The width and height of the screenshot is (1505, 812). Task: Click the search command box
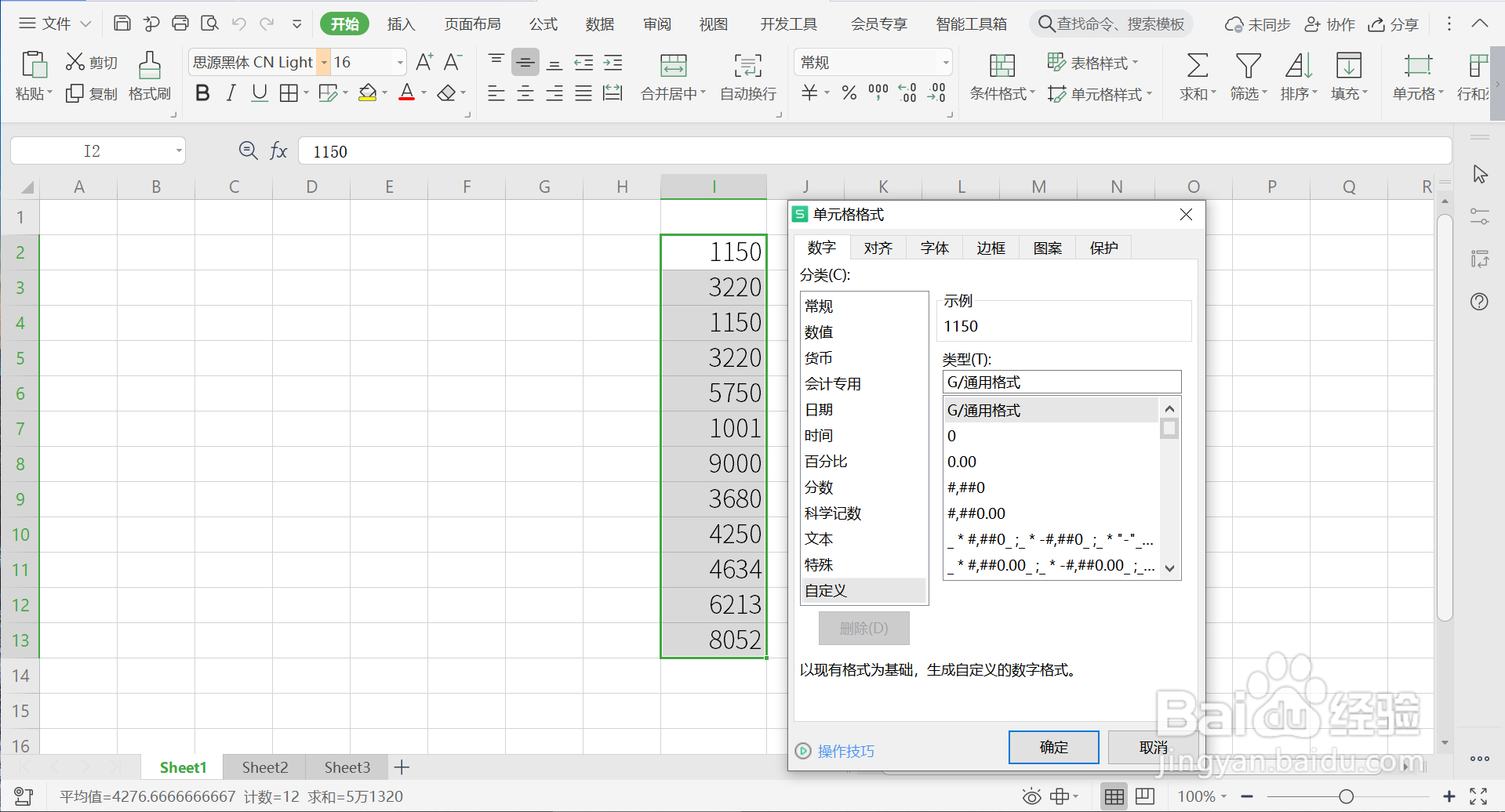[1111, 24]
